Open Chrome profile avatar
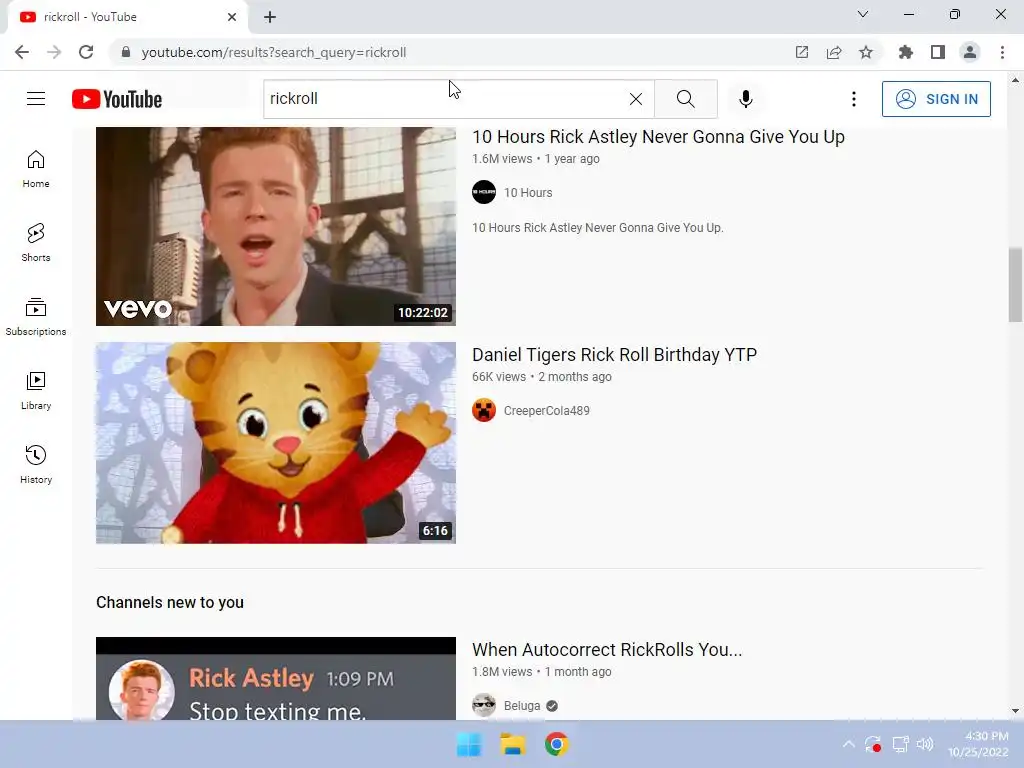The image size is (1024, 768). [970, 52]
